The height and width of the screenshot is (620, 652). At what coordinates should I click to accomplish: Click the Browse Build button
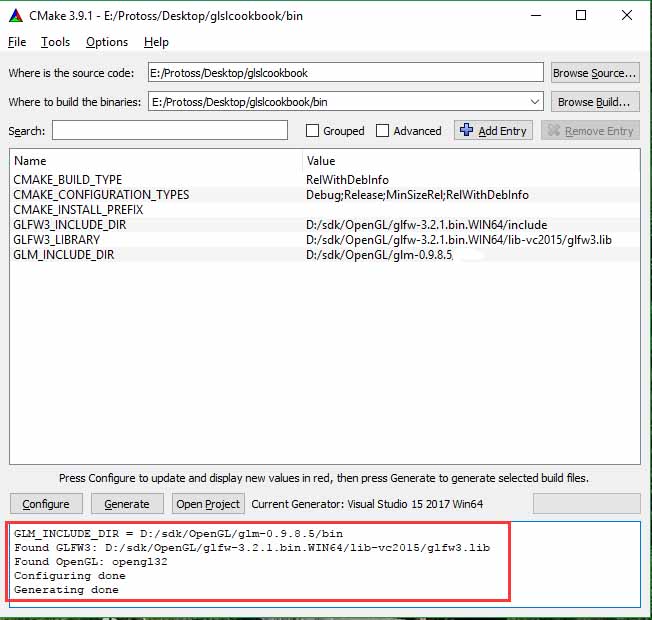click(595, 102)
